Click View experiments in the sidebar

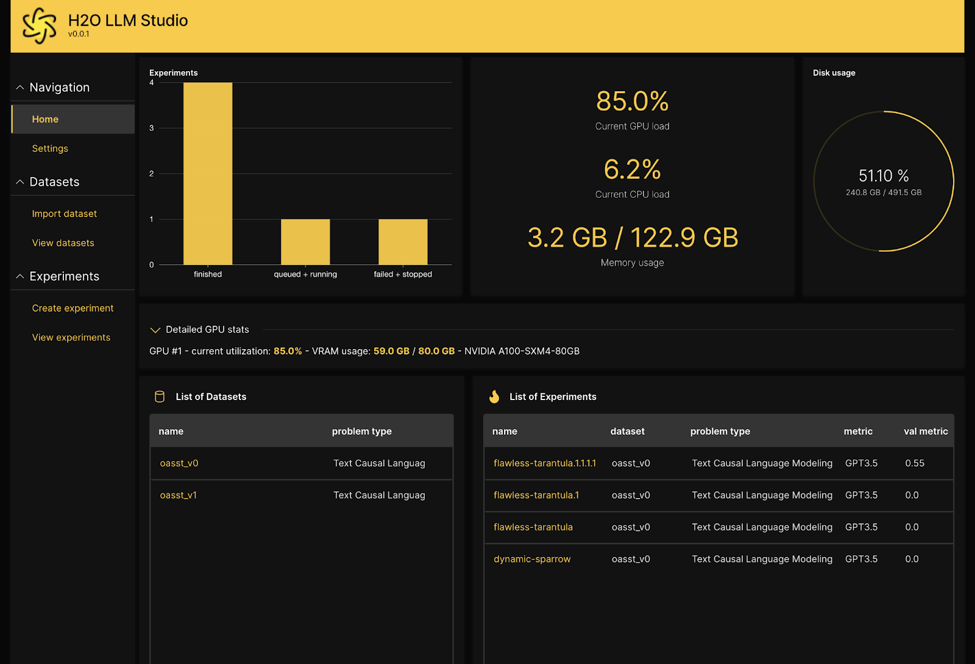[71, 337]
